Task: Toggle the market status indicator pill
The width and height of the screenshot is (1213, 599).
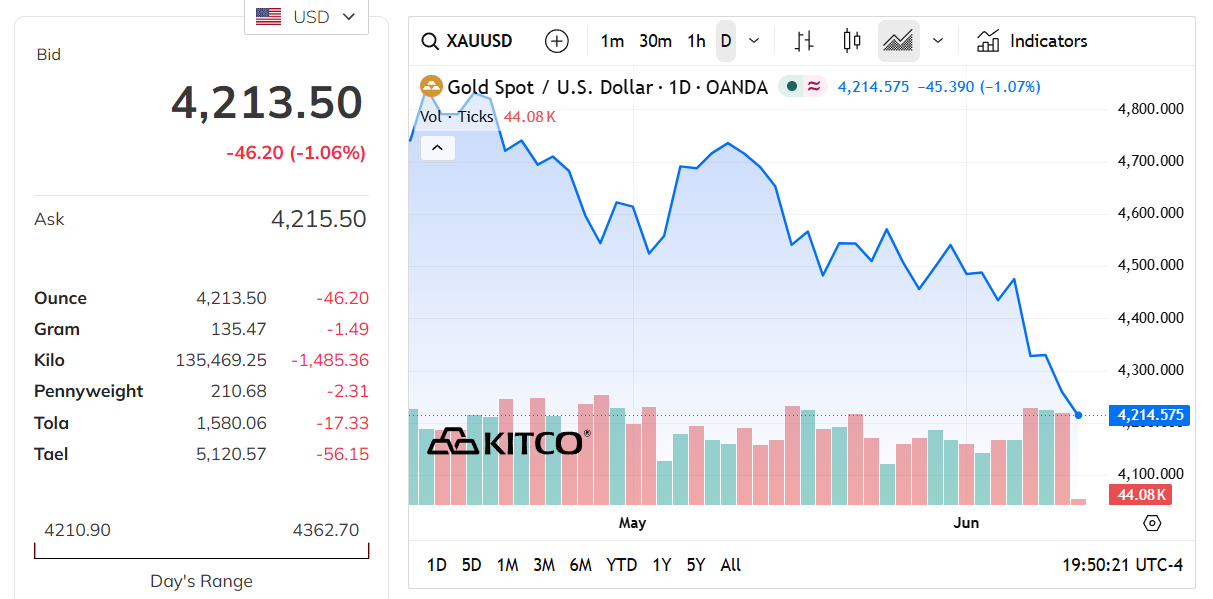Action: (x=803, y=87)
